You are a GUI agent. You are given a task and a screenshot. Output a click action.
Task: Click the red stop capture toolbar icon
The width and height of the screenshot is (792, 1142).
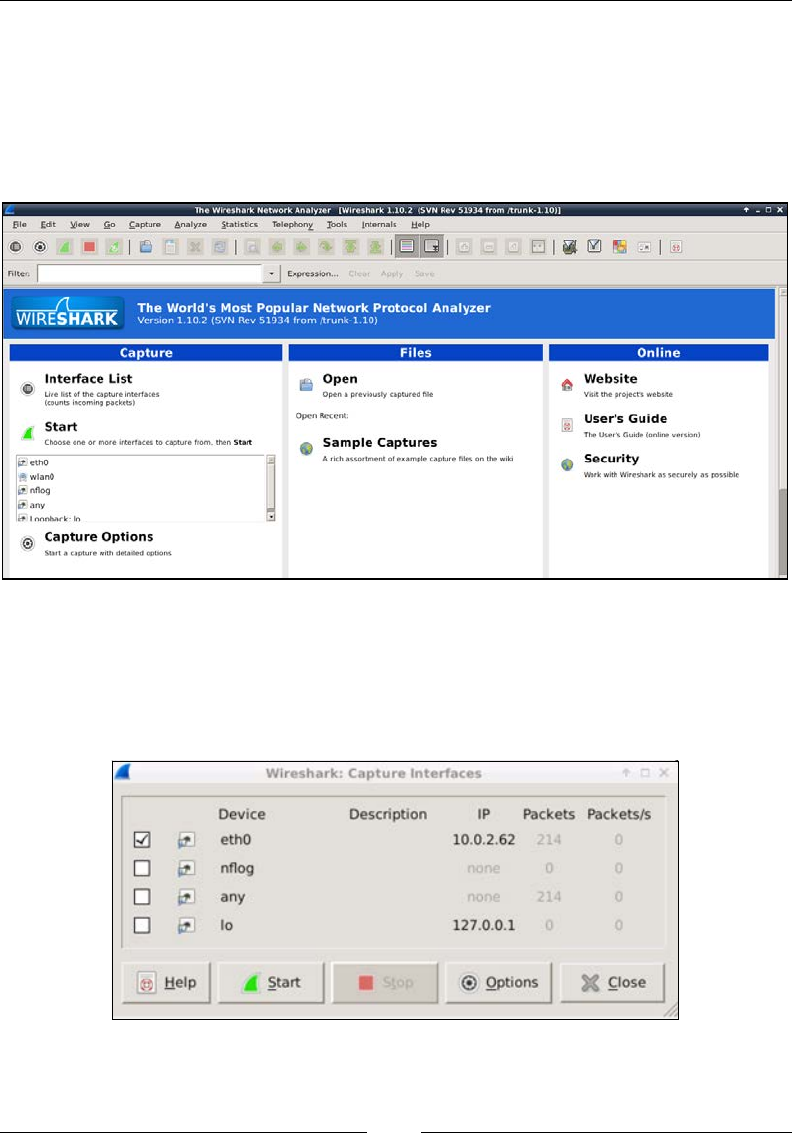[90, 247]
